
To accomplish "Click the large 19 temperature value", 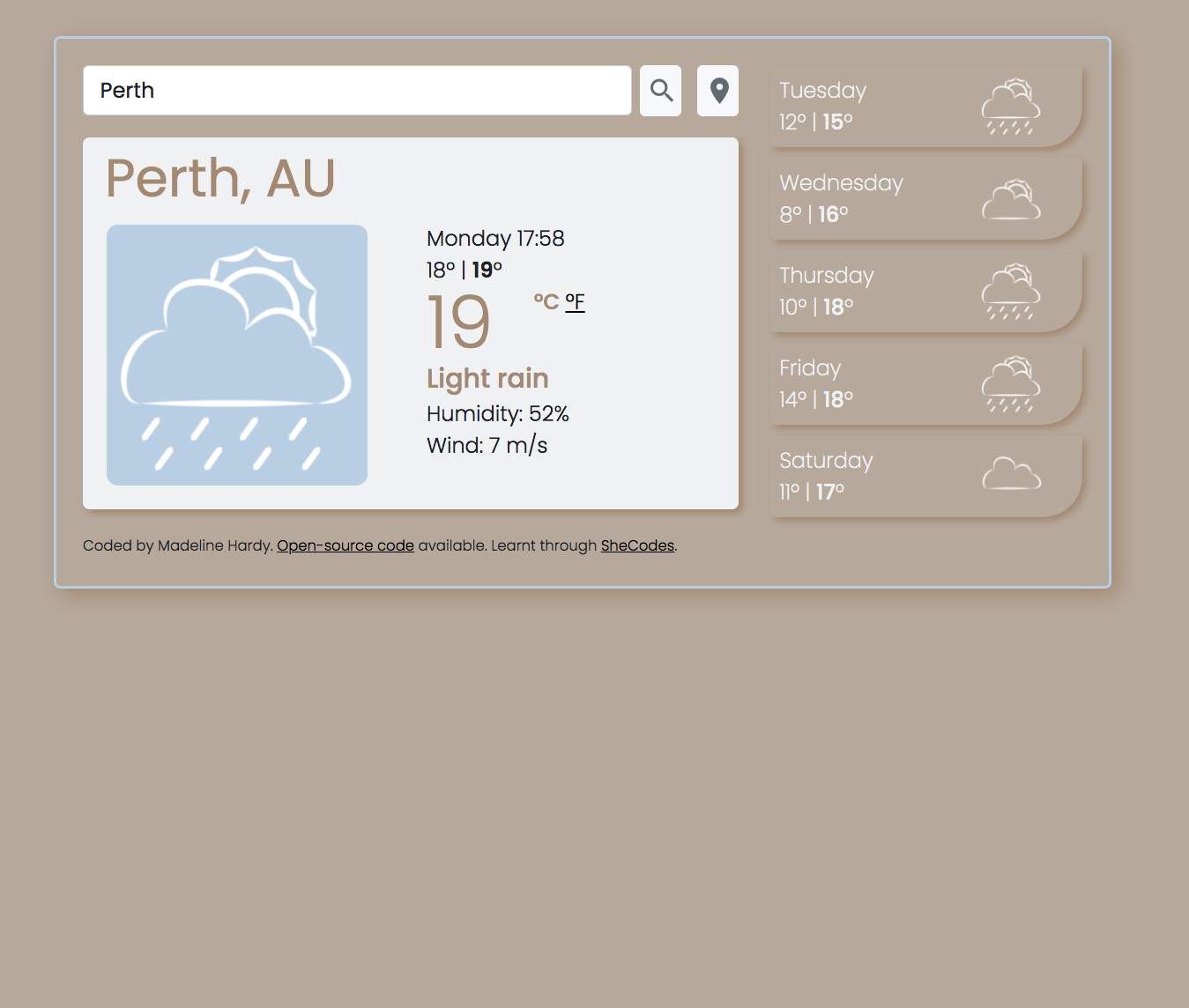I will tap(459, 322).
